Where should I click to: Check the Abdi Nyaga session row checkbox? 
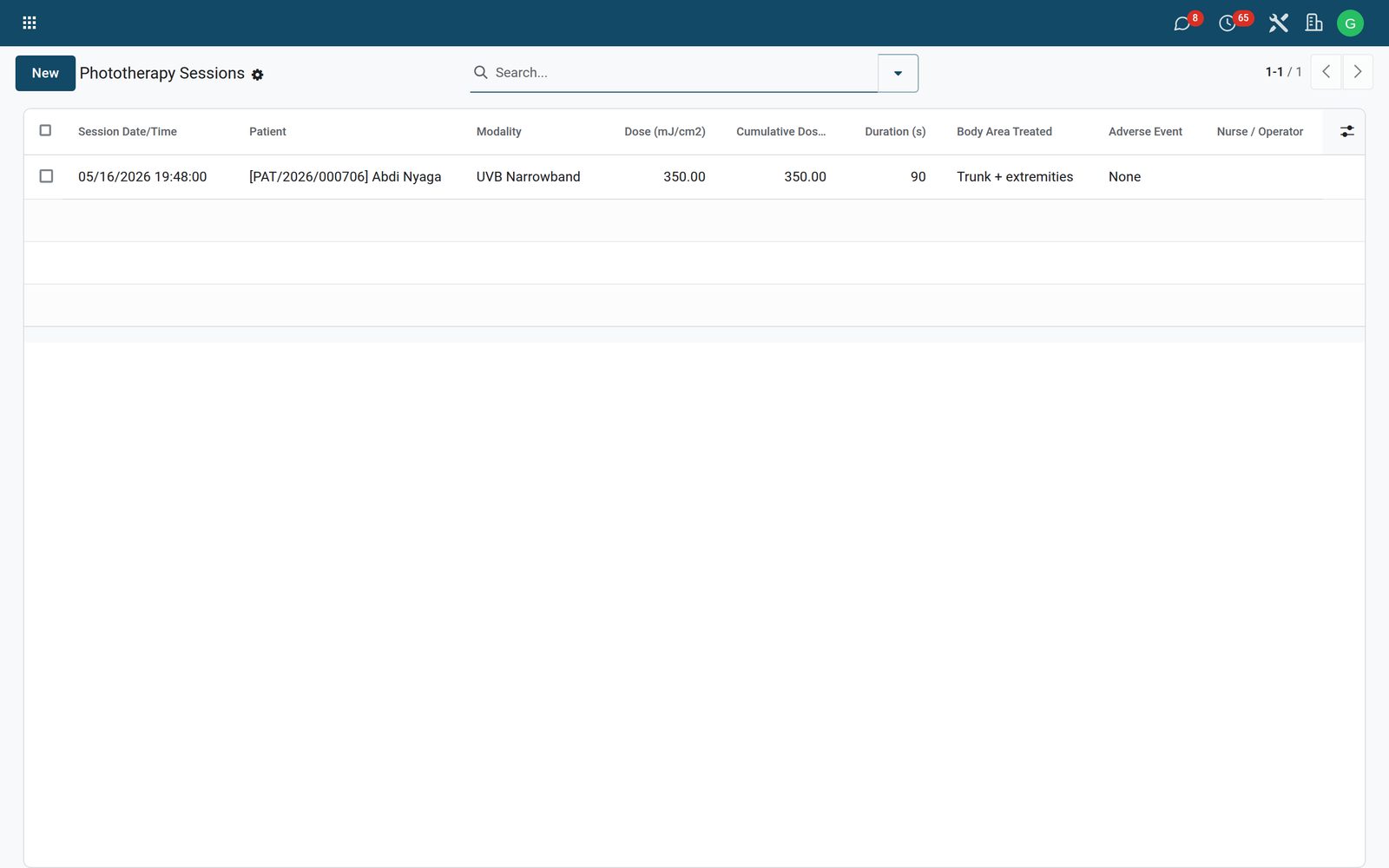point(46,176)
